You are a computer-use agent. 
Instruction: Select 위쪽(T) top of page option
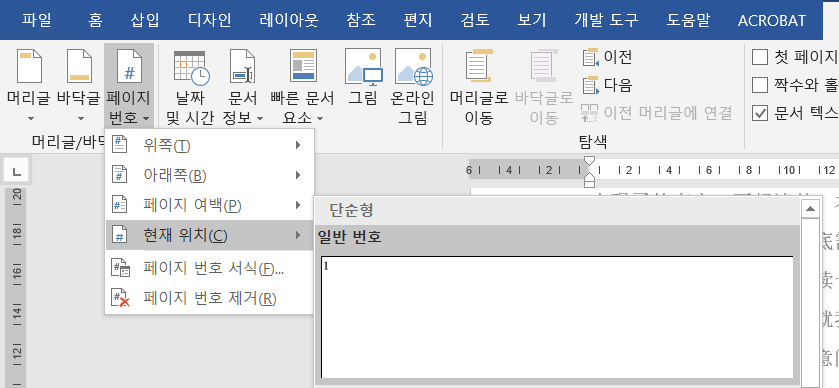point(209,145)
